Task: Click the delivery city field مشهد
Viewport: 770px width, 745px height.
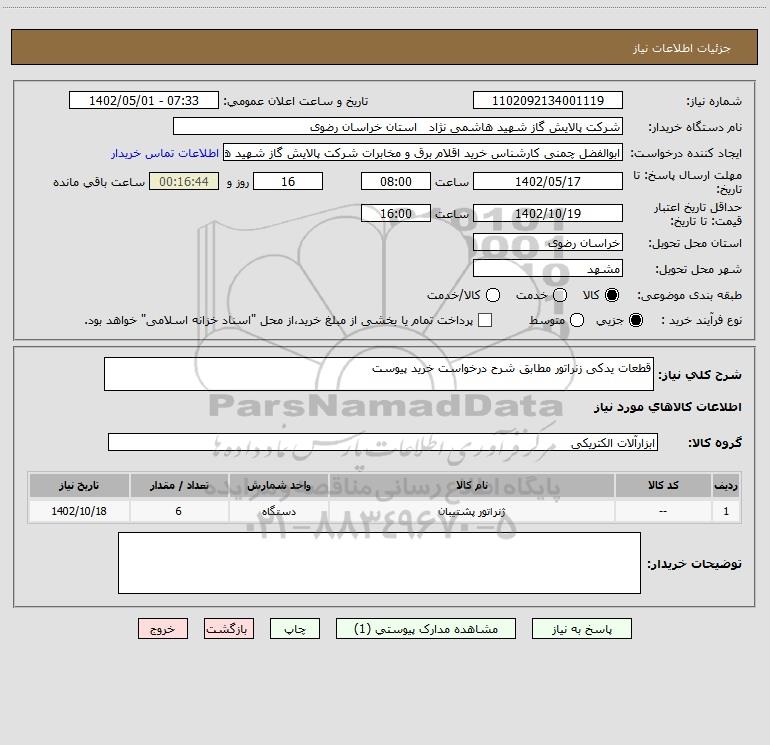Action: (548, 268)
